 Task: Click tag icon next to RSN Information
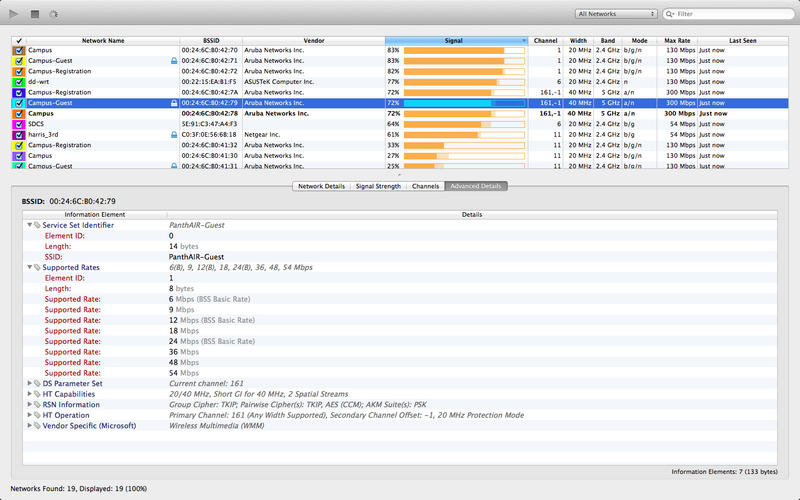(37, 405)
